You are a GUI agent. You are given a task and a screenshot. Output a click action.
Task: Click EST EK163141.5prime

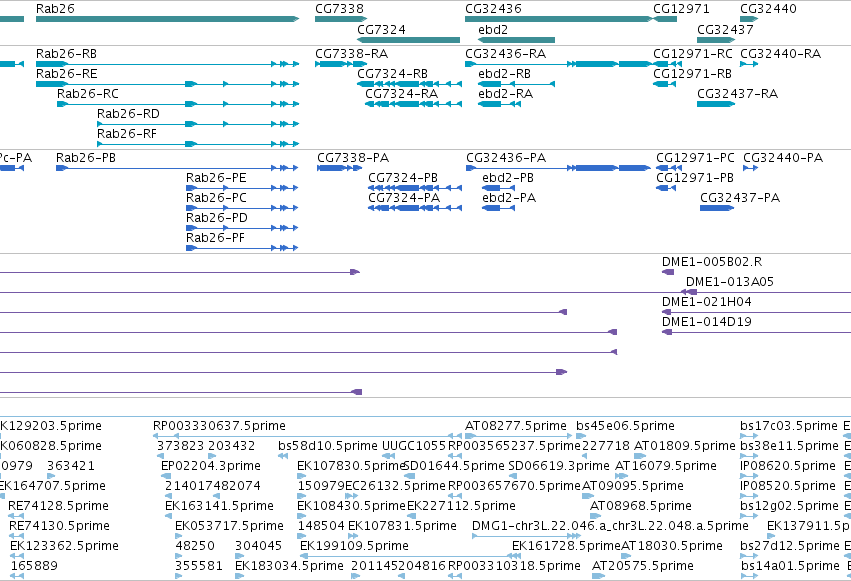(x=219, y=506)
